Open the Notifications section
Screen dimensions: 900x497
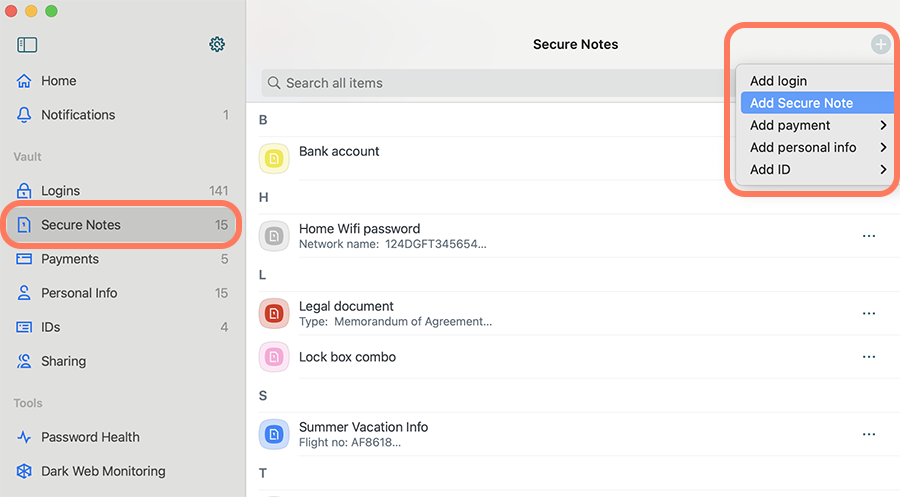122,115
